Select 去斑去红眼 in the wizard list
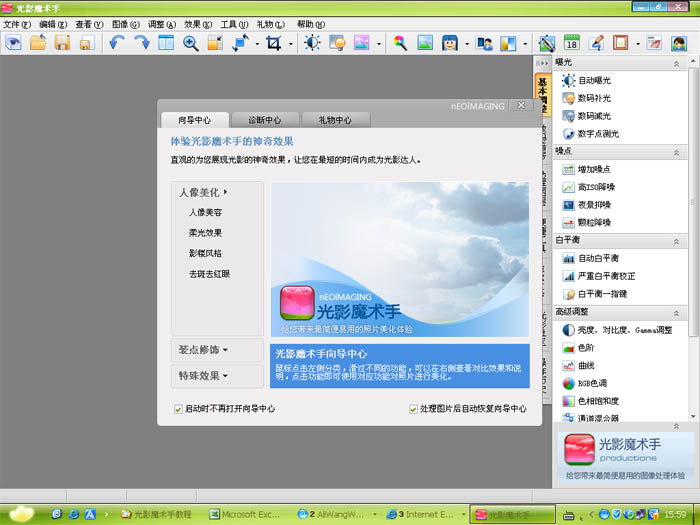Screen dimensions: 700x525 point(209,274)
